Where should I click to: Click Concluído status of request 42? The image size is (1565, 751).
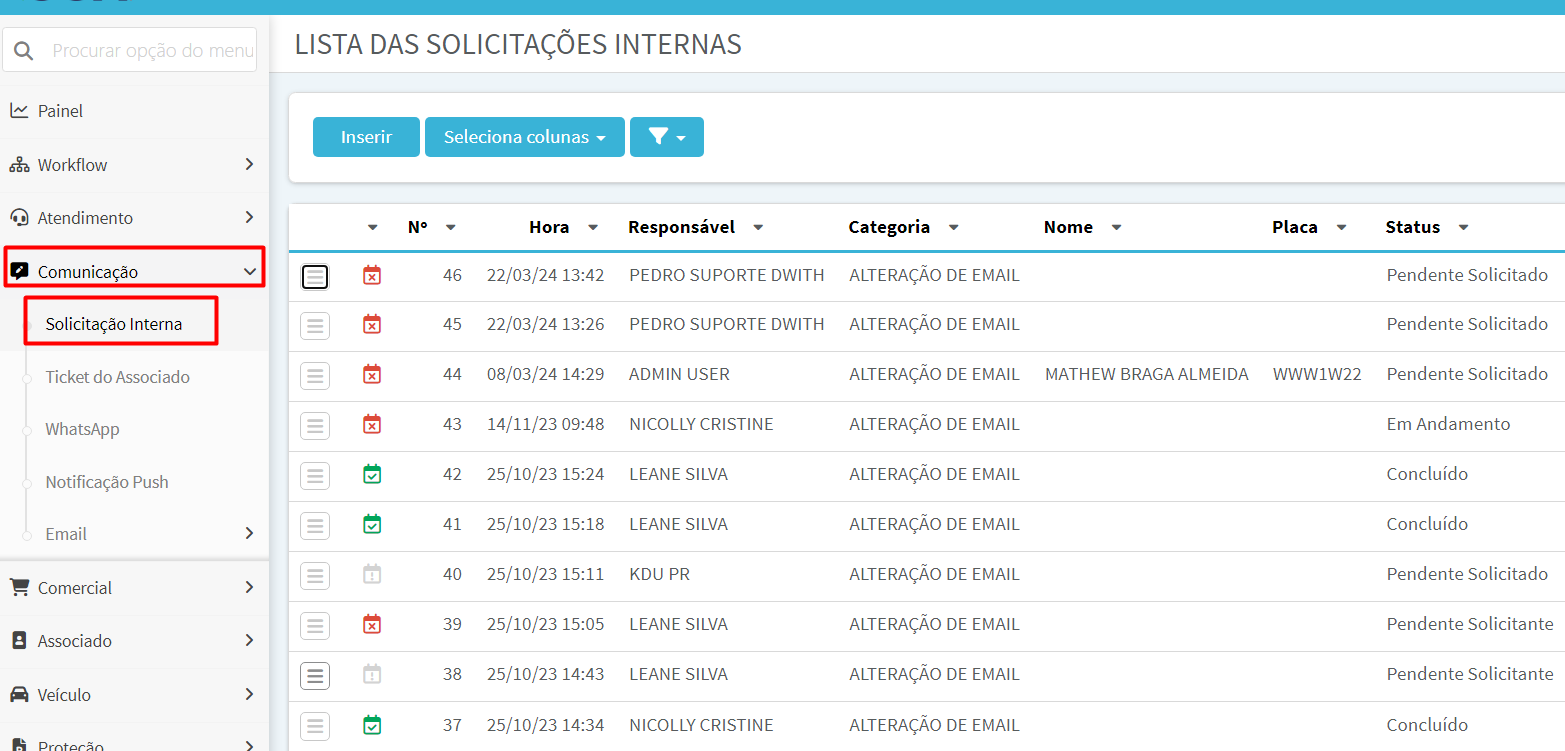[1427, 474]
